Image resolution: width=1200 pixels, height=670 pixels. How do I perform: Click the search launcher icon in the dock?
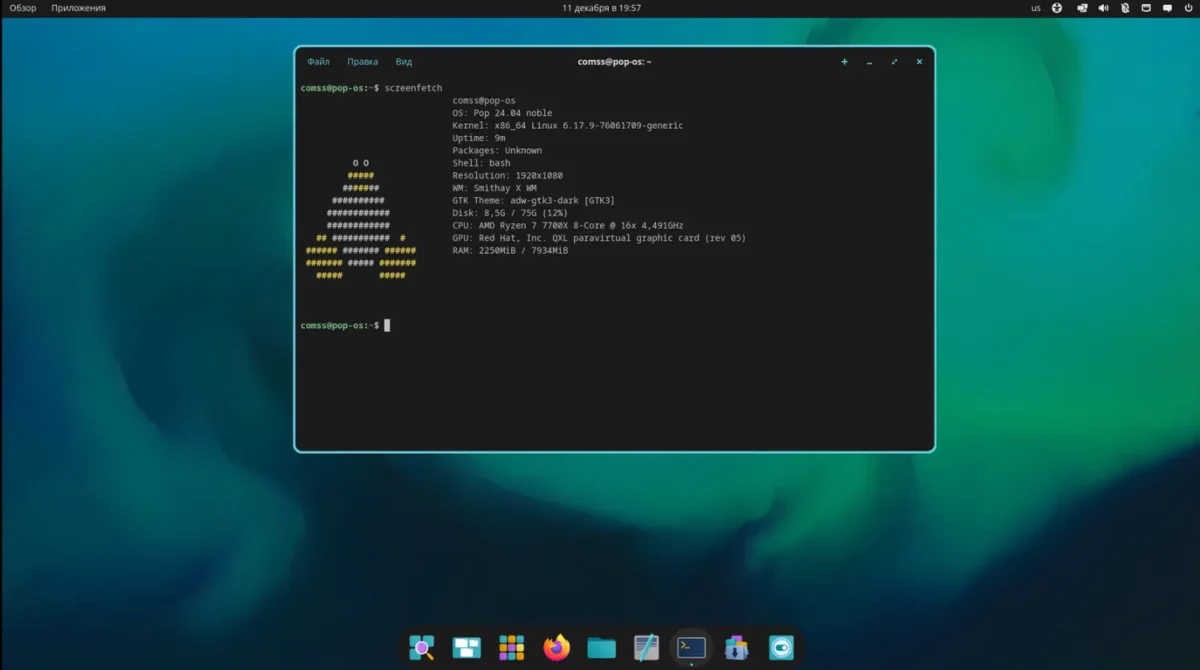click(422, 647)
